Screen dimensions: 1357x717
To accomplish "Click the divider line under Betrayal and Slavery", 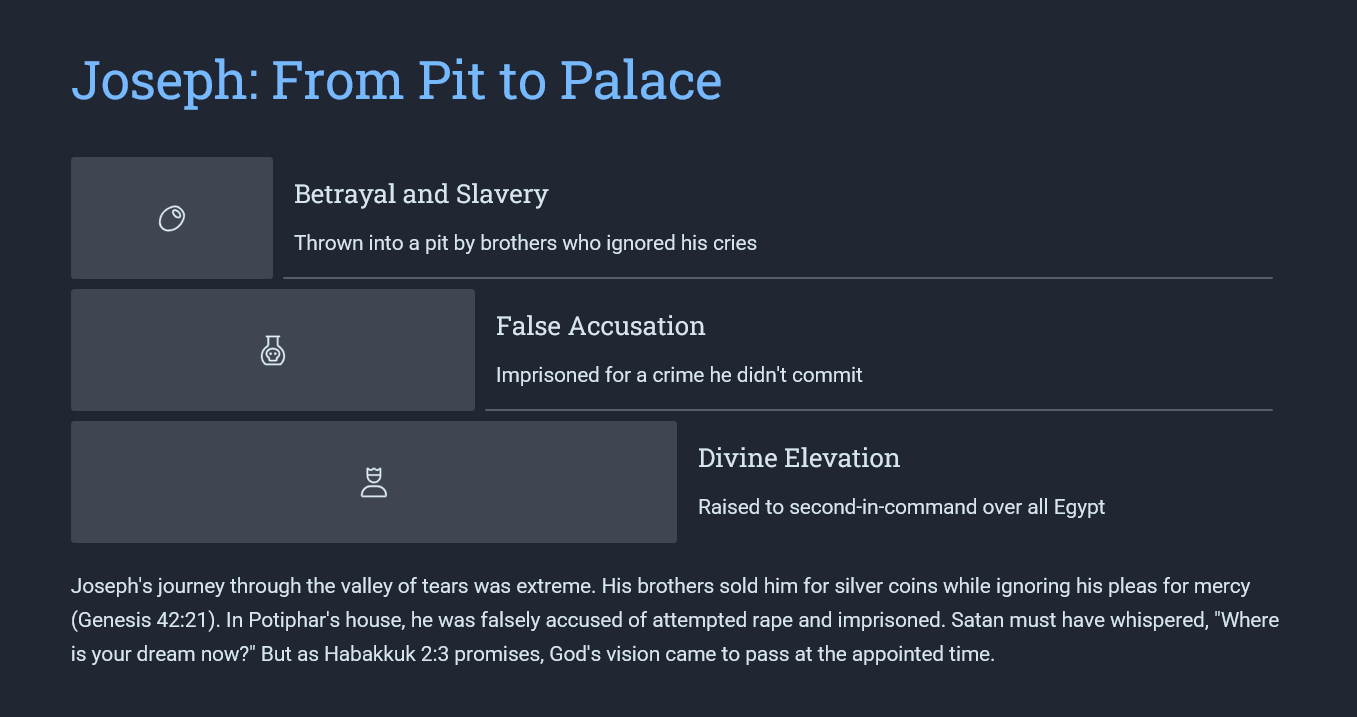I will pos(778,278).
